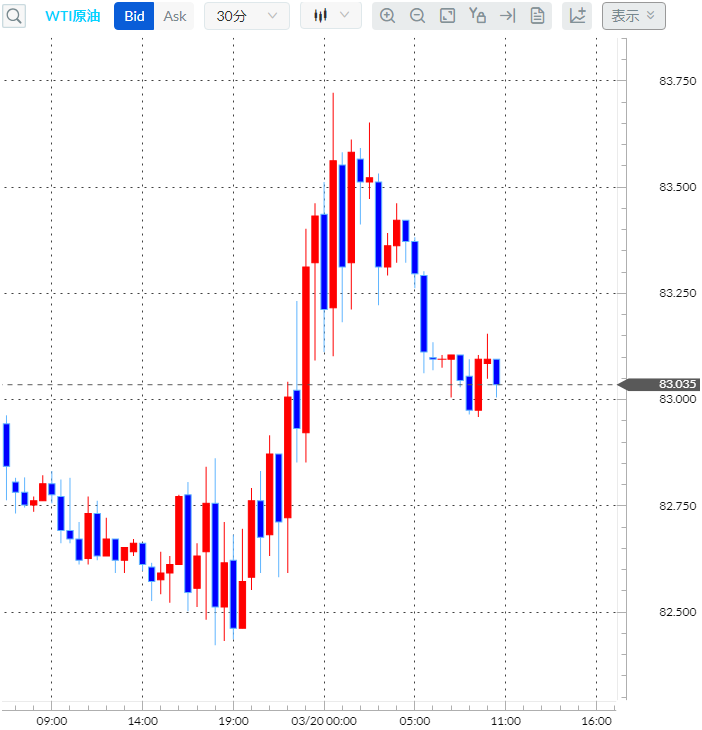Viewport: 702px width, 730px height.
Task: Click the 05:00 time axis label
Action: (415, 721)
